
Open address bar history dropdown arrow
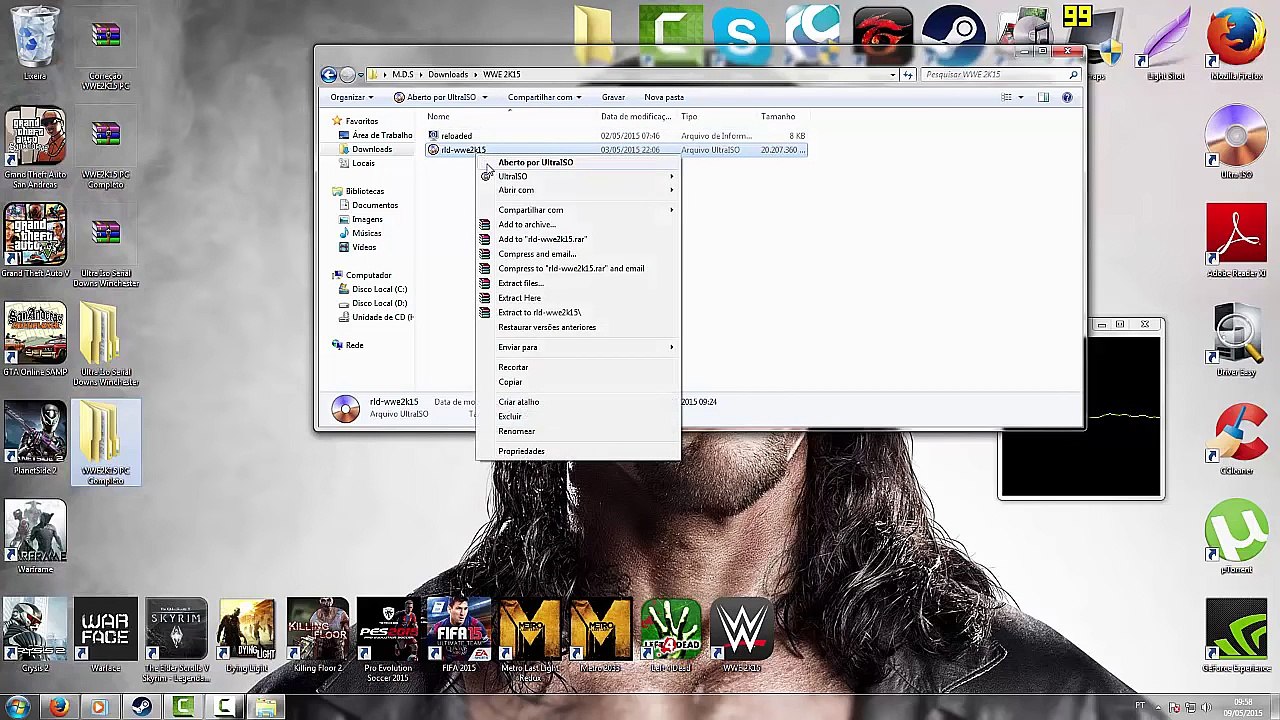[x=893, y=74]
